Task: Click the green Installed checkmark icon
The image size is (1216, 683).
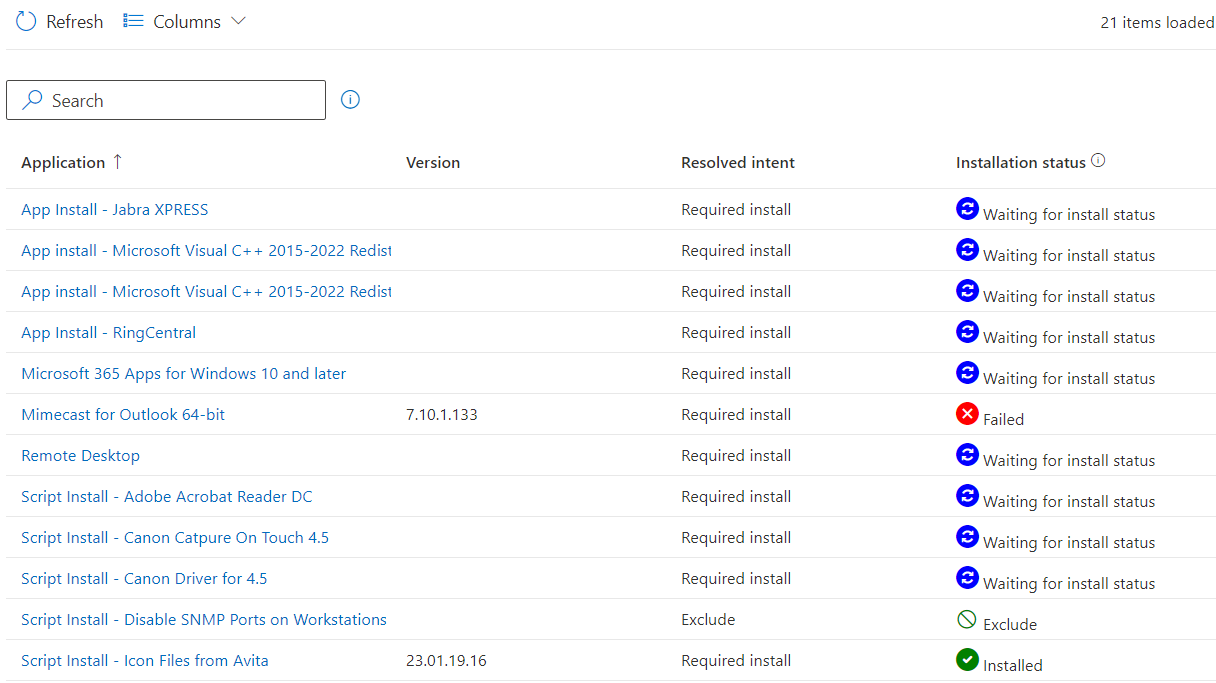Action: (x=967, y=660)
